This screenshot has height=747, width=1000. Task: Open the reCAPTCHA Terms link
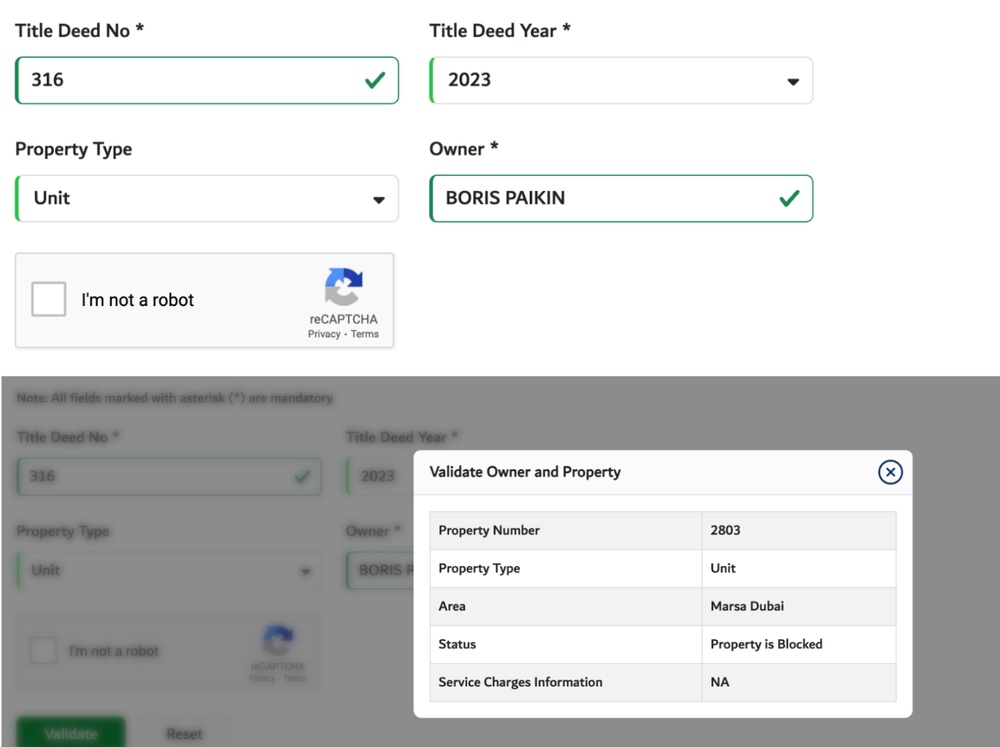(365, 334)
